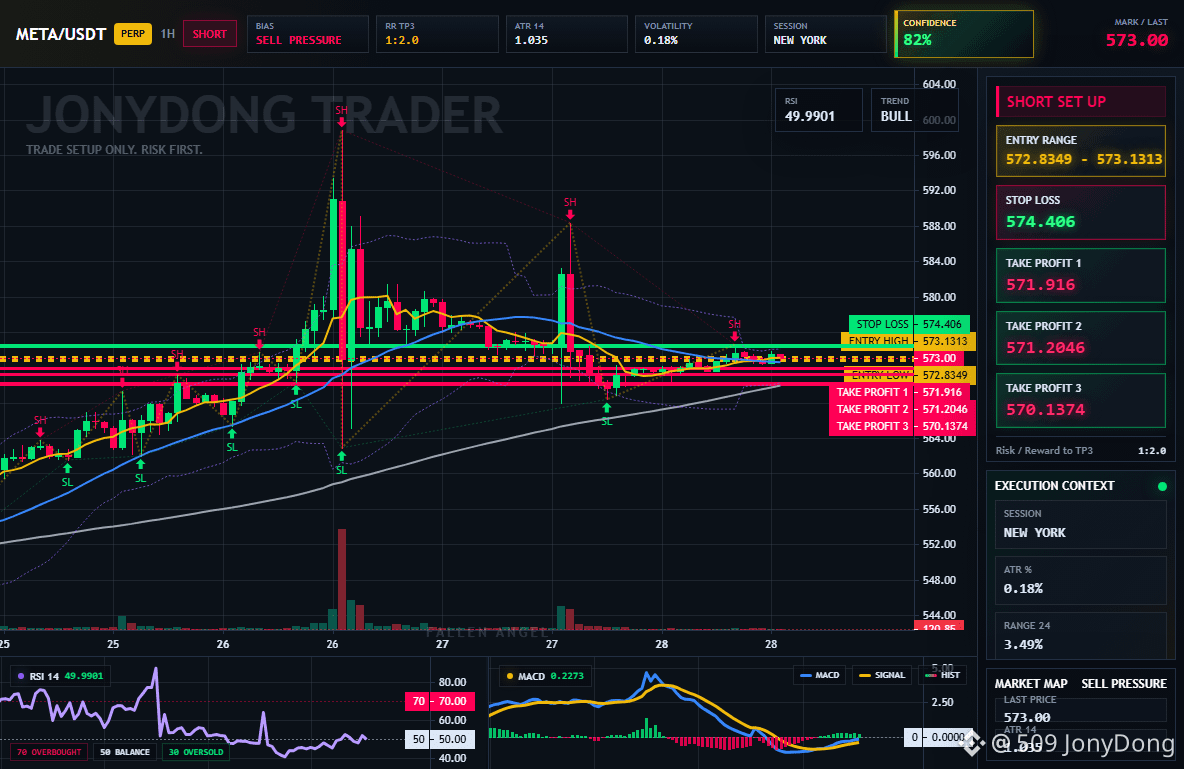The image size is (1184, 769).
Task: Toggle the yellow SIGNAL line legend
Action: 882,675
